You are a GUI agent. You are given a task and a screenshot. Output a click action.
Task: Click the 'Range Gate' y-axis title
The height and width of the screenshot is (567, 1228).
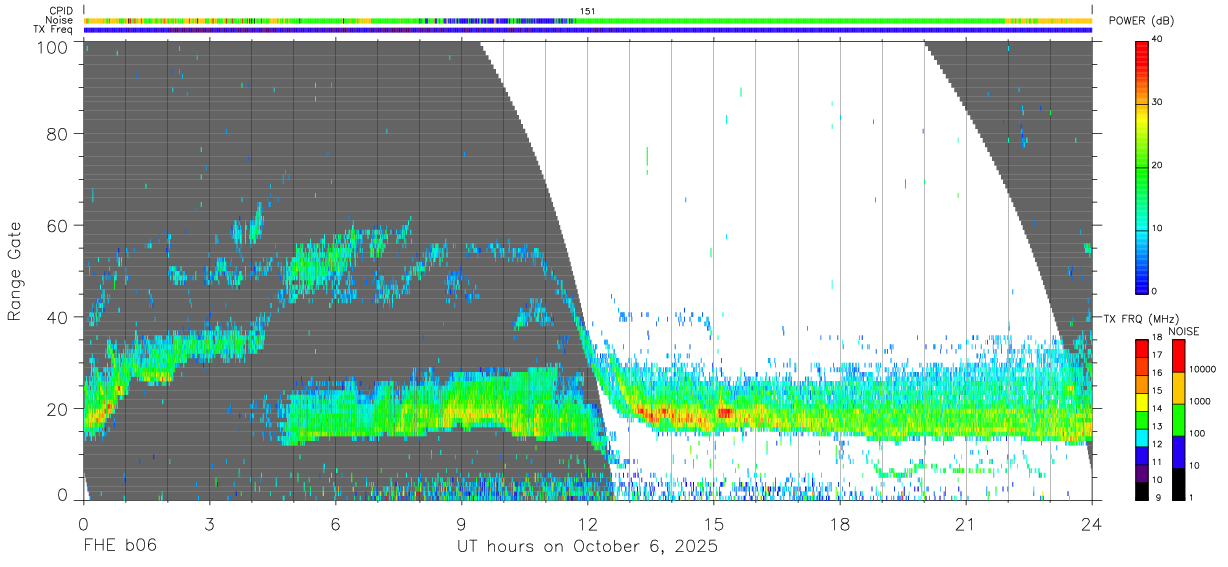15,272
